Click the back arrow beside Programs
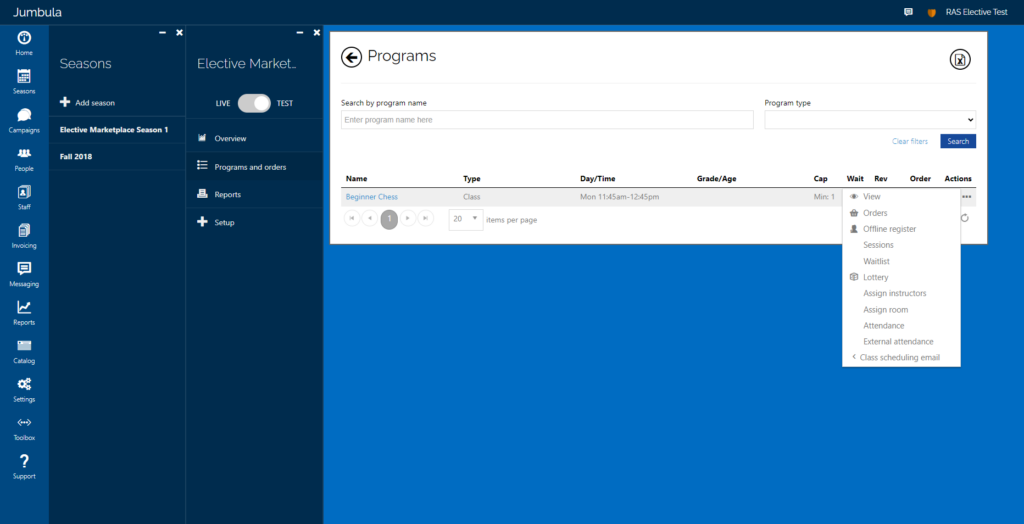 tap(351, 57)
